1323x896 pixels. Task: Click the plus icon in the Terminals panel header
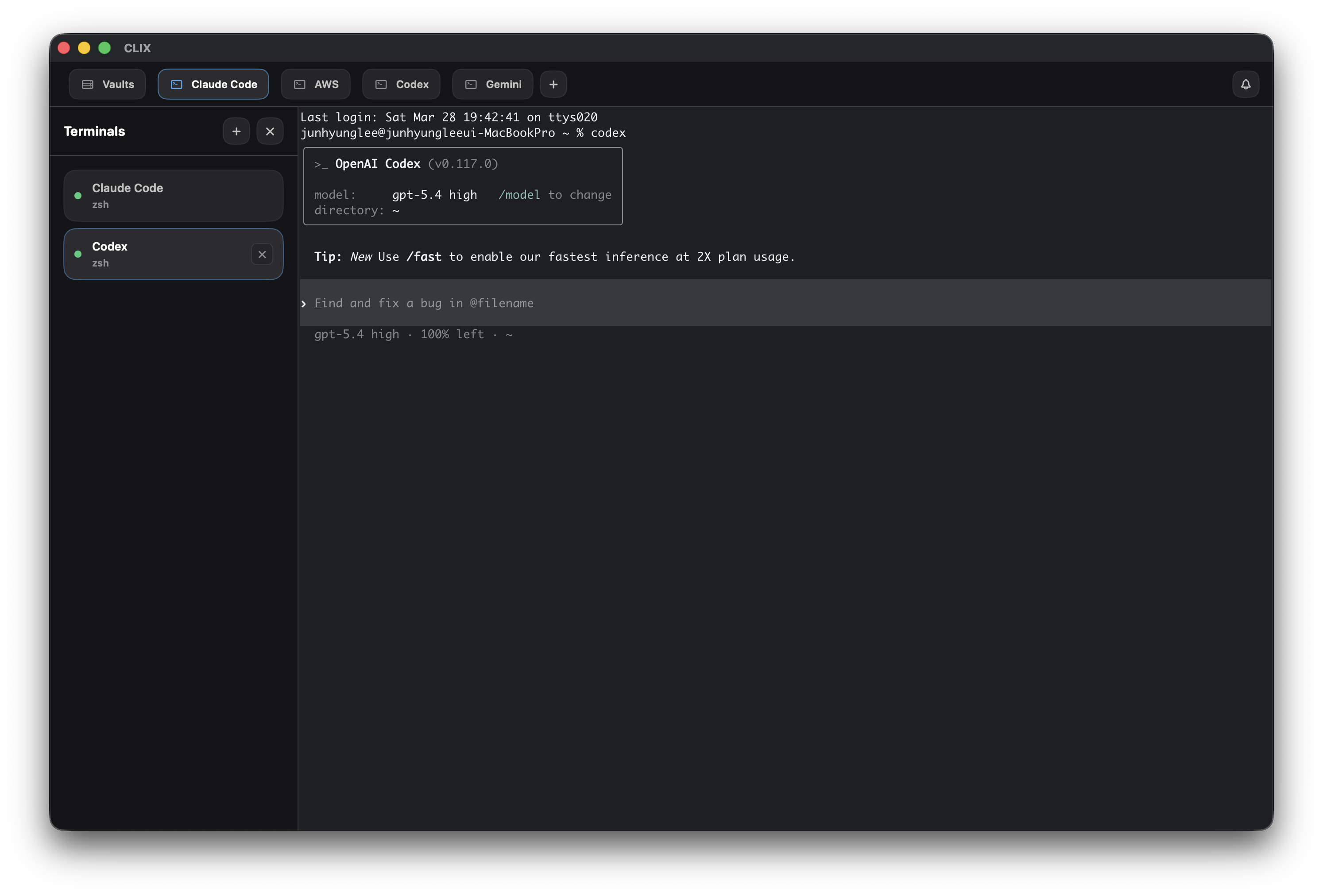click(x=236, y=131)
